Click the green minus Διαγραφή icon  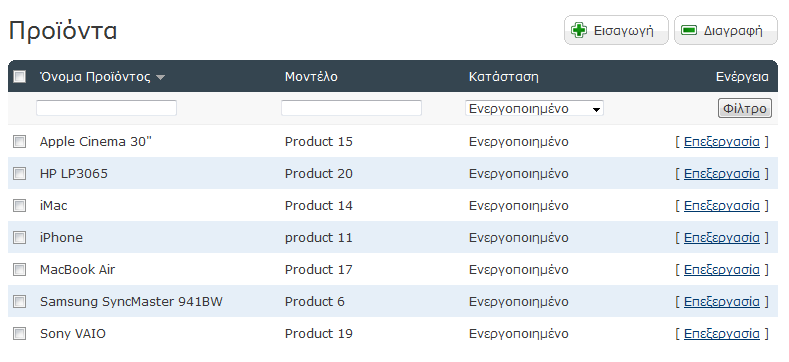click(689, 31)
